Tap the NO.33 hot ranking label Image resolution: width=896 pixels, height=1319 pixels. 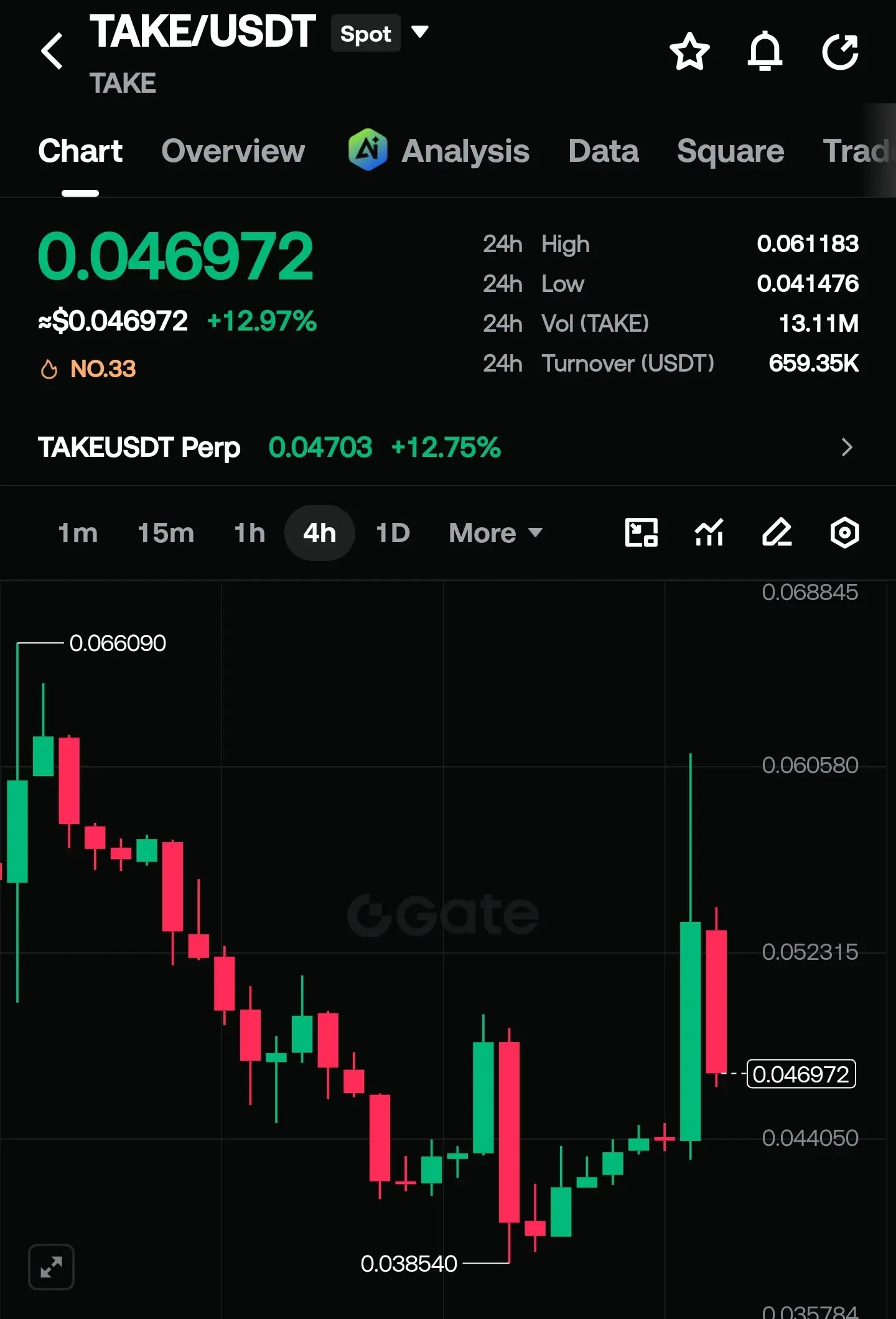(103, 369)
